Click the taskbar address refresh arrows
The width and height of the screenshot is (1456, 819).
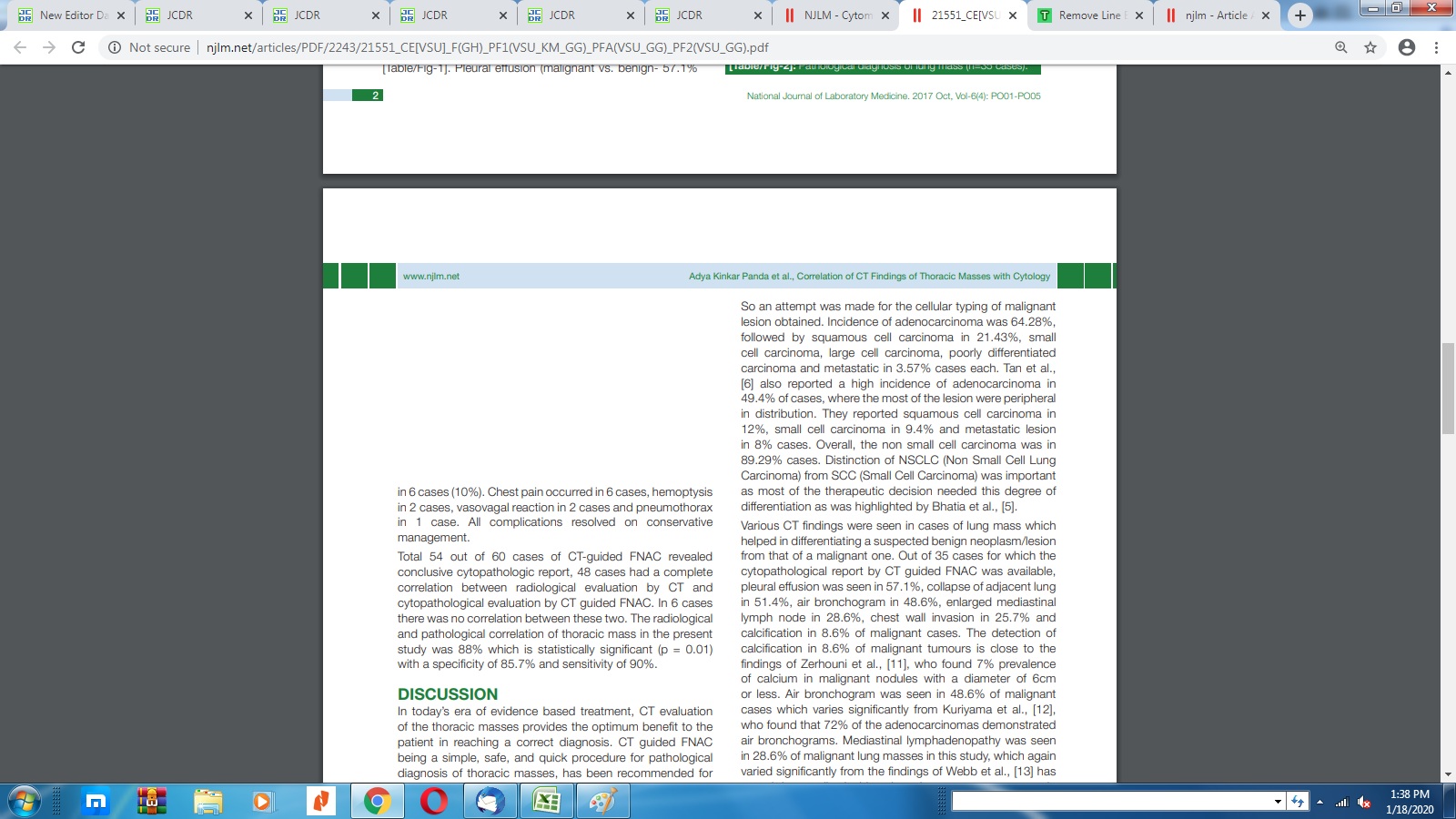tap(1299, 802)
